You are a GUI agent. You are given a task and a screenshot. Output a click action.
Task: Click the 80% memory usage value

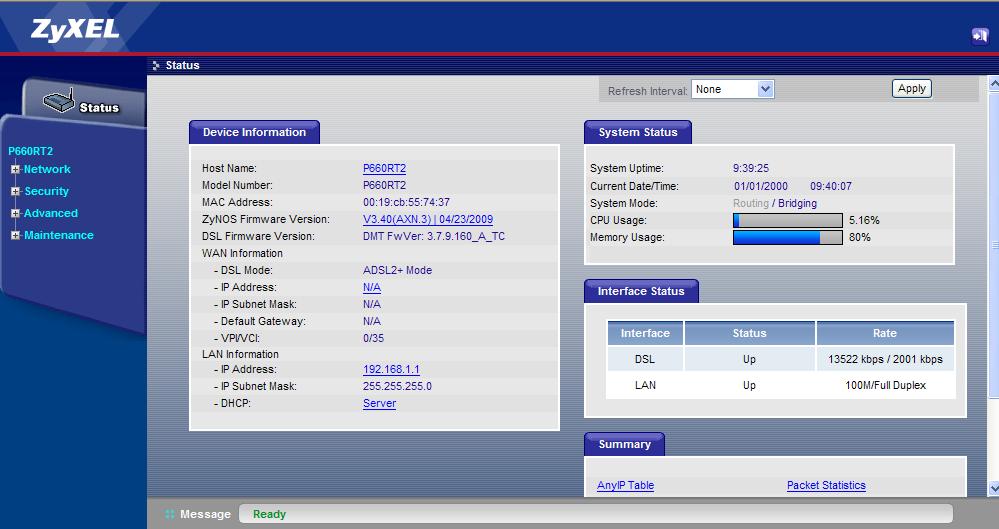tap(859, 237)
